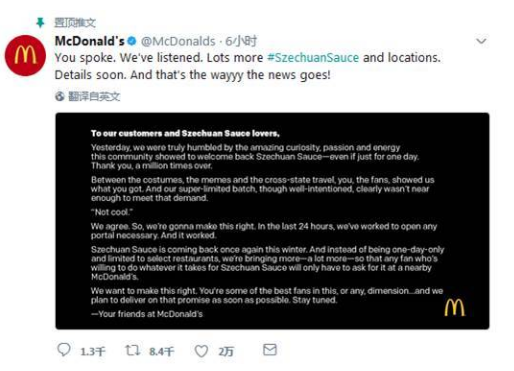Like the tweet with heart icon
The image size is (514, 371).
click(201, 351)
